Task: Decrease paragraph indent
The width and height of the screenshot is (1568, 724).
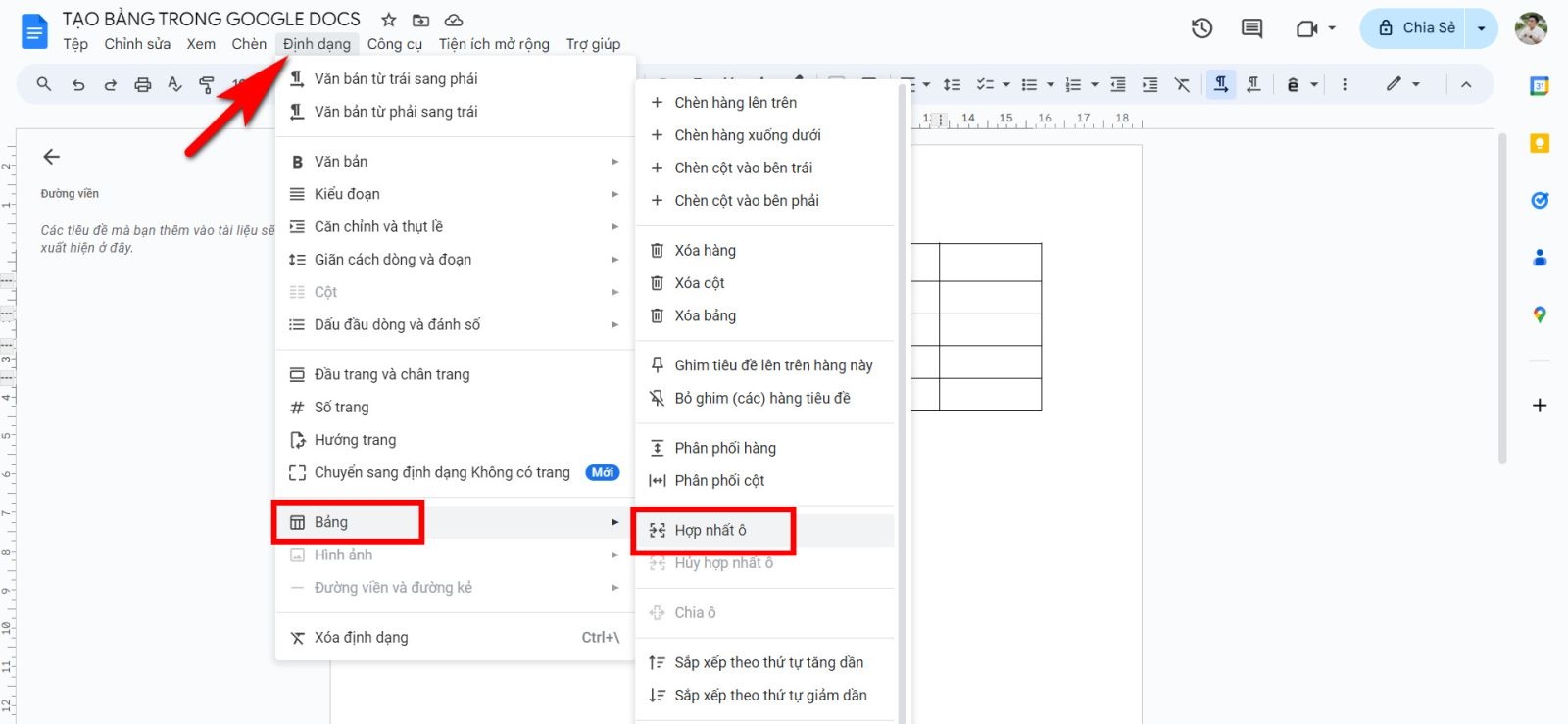Action: tap(1118, 85)
